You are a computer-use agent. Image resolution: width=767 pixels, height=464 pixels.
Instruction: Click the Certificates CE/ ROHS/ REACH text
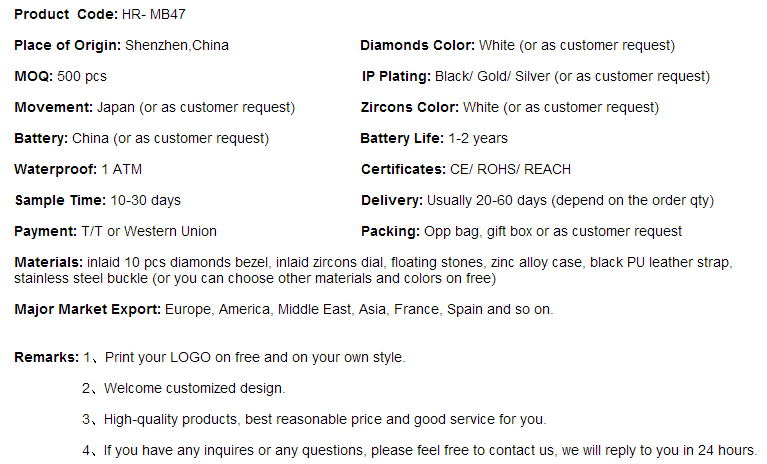(x=466, y=169)
